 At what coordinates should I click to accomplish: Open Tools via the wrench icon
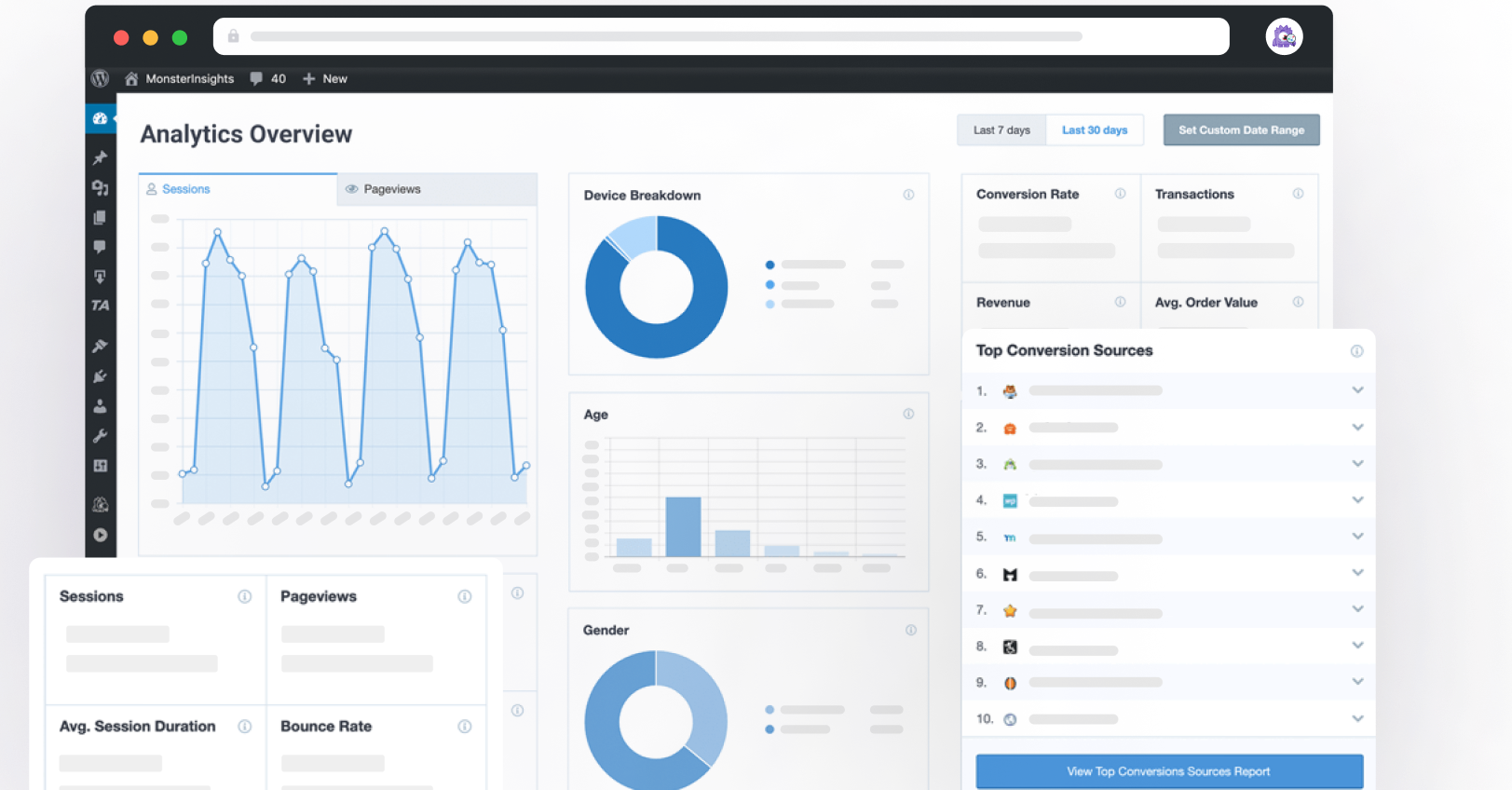point(100,436)
